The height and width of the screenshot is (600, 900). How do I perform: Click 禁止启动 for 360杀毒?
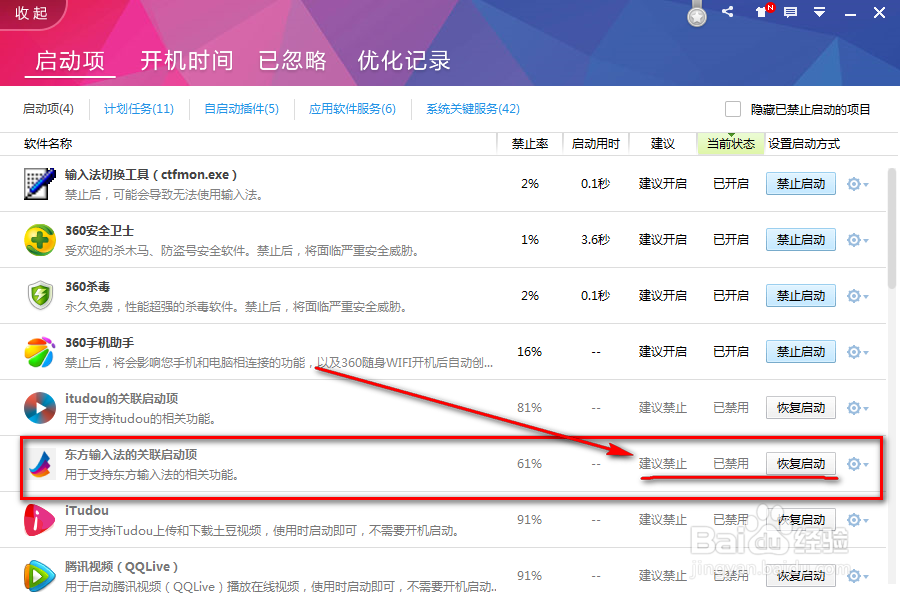point(801,296)
